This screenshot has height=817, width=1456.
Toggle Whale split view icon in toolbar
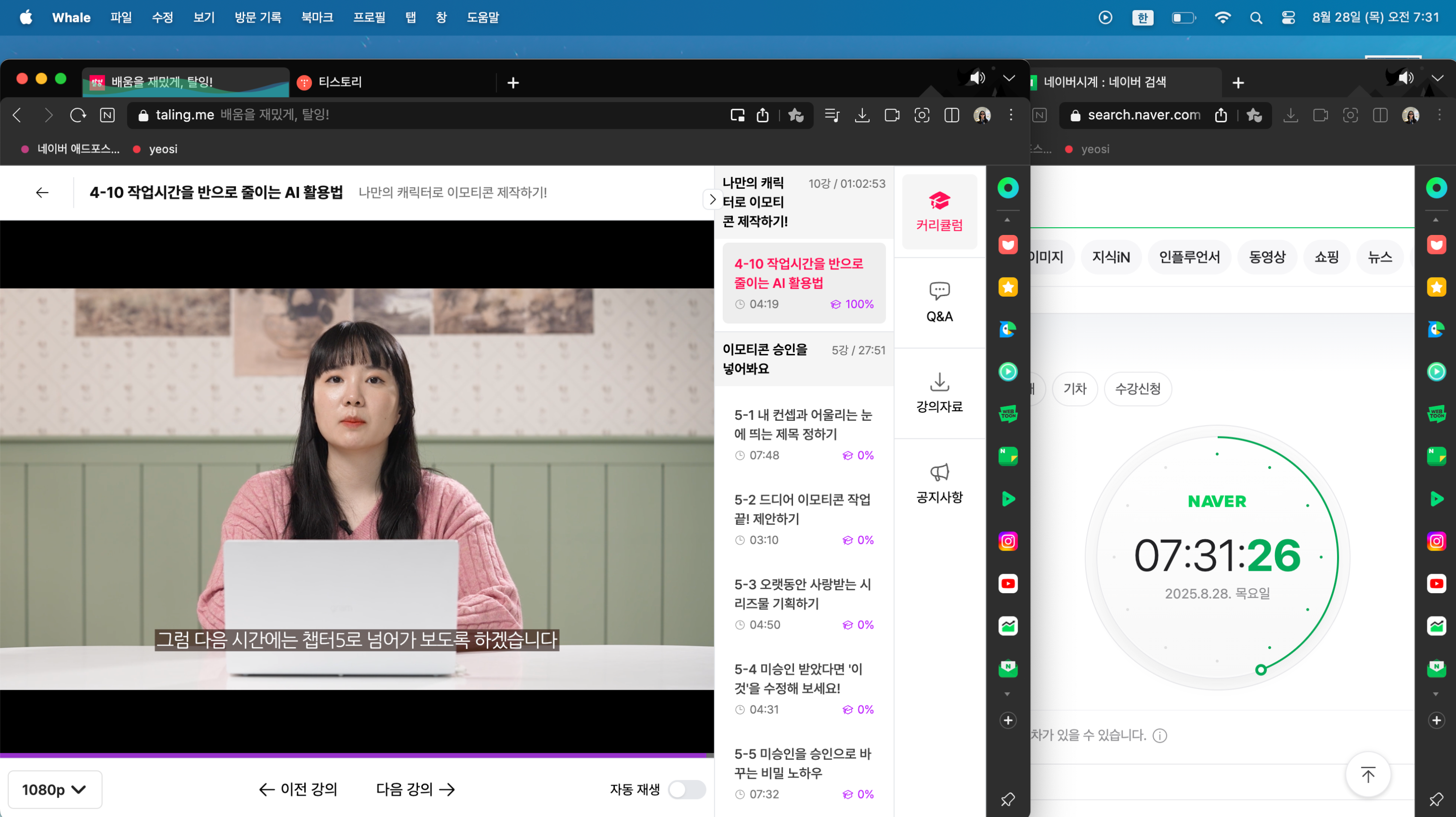point(951,116)
